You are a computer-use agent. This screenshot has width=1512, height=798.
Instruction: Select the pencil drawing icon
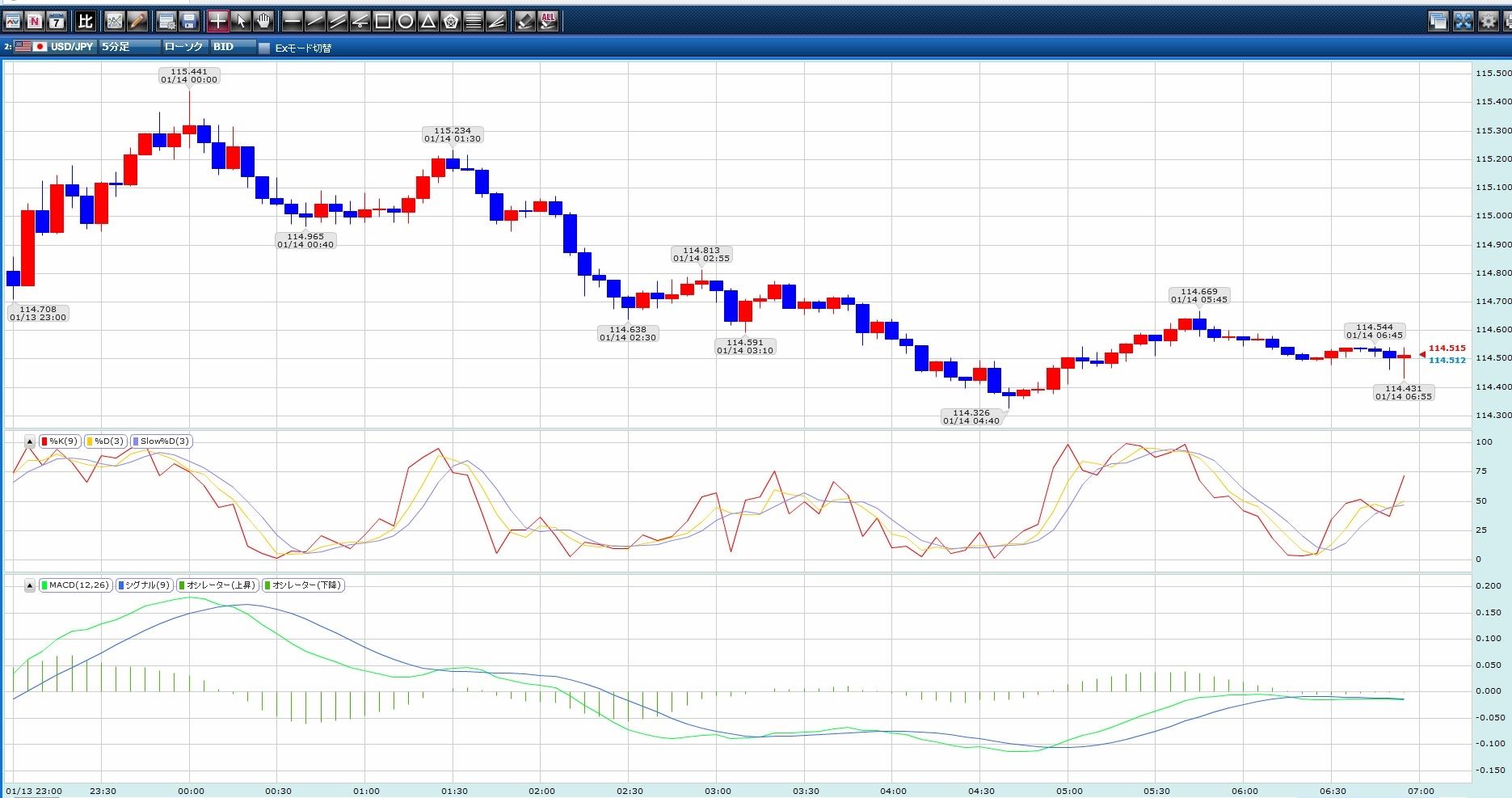pyautogui.click(x=137, y=21)
